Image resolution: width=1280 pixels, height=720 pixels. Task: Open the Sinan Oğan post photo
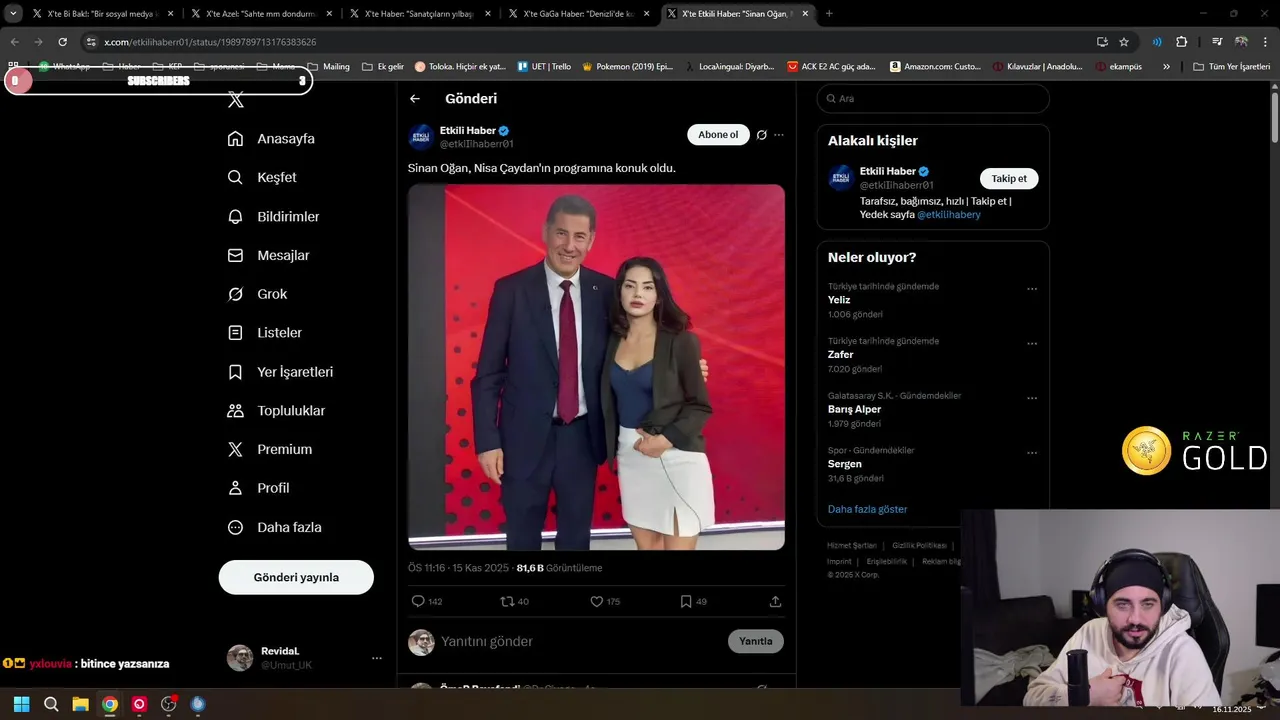point(596,367)
